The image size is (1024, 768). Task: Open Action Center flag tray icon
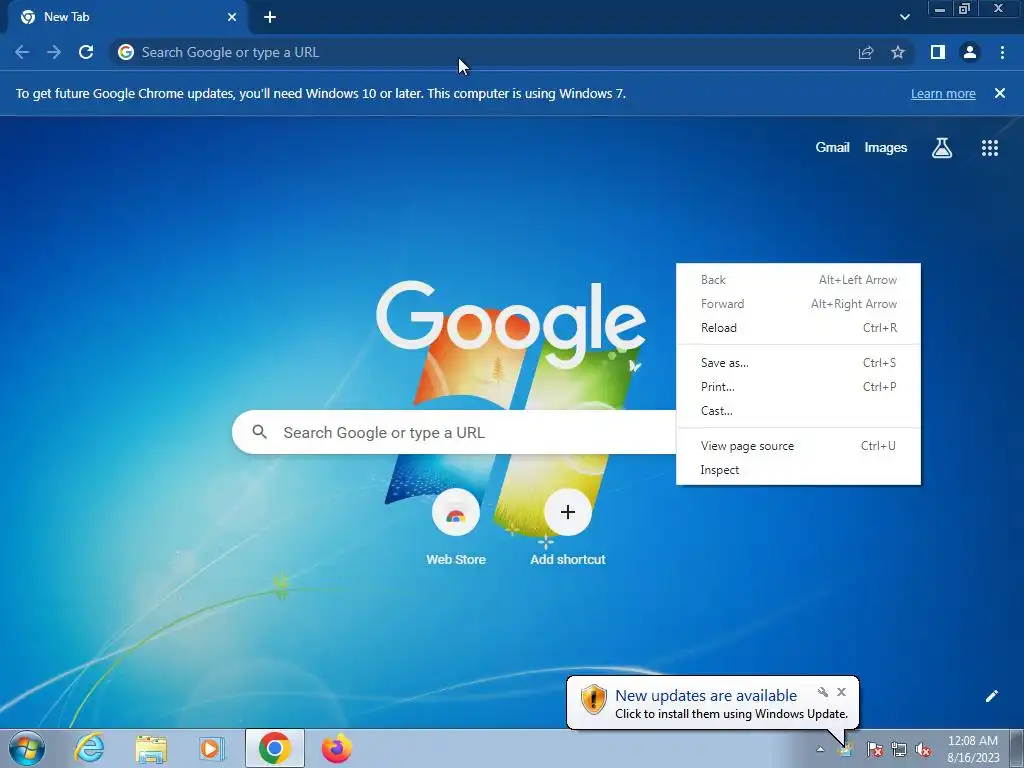(874, 750)
